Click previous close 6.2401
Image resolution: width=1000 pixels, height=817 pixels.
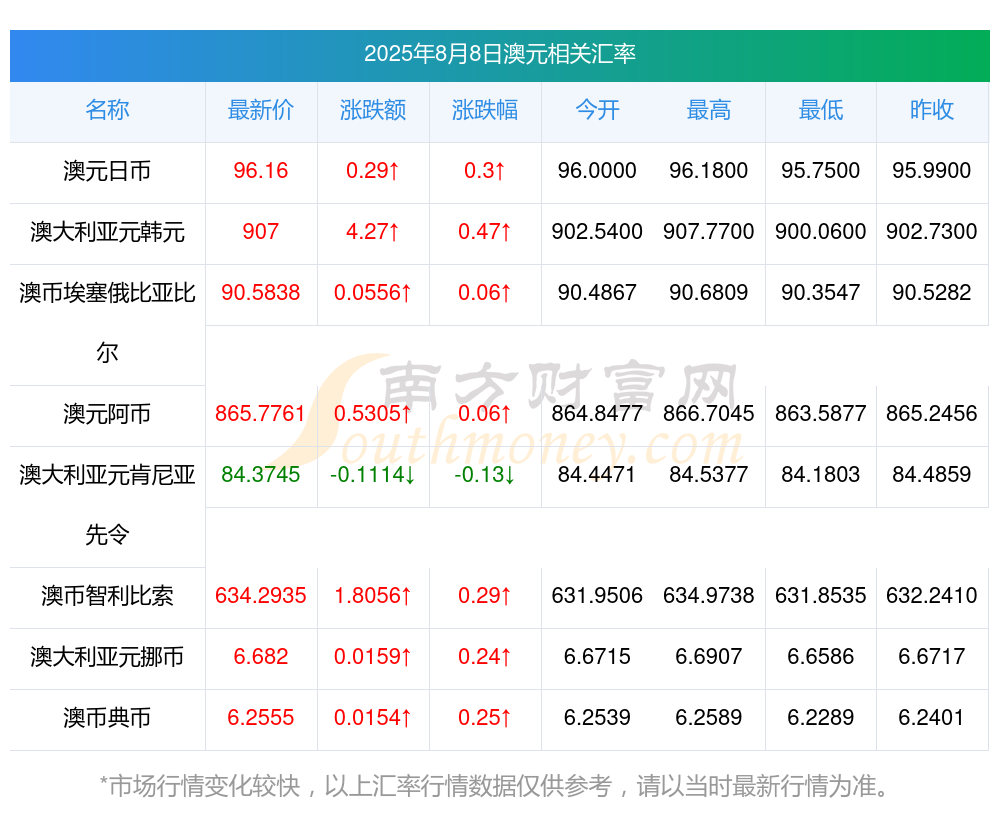click(932, 717)
